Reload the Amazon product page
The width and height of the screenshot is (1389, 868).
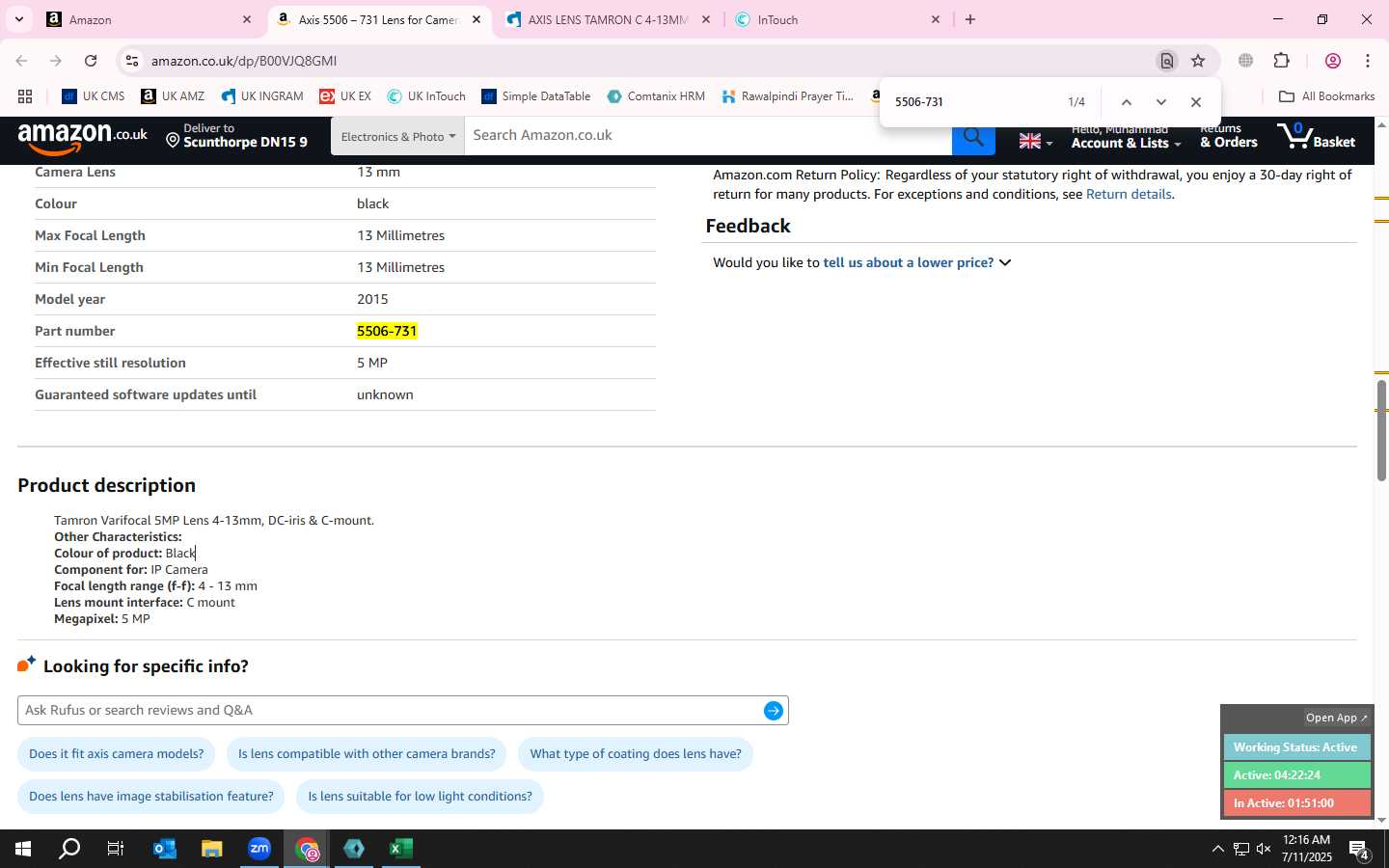(91, 61)
